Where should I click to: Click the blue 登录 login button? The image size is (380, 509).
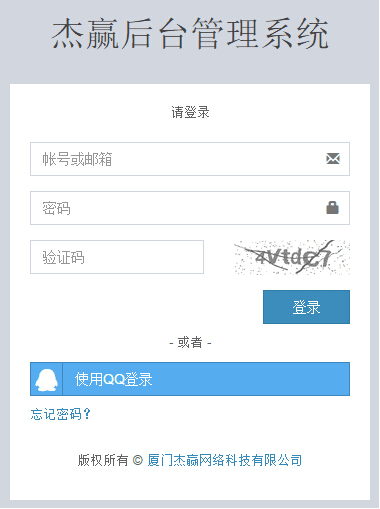(x=306, y=307)
